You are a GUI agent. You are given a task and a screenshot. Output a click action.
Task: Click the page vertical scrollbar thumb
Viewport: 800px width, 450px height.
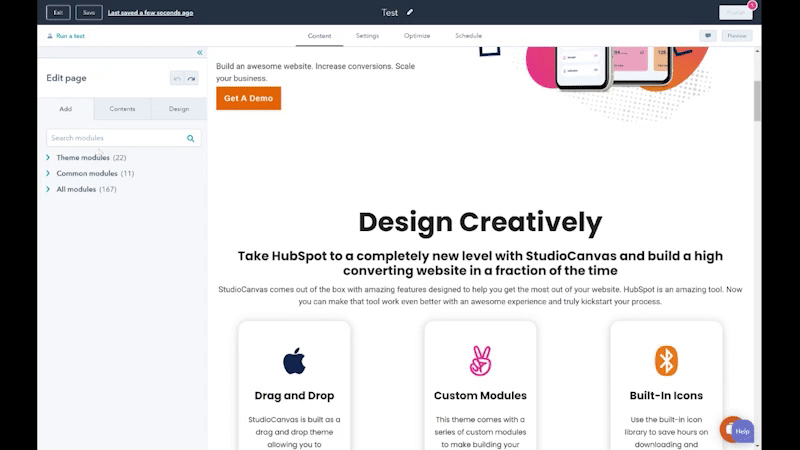(x=757, y=101)
